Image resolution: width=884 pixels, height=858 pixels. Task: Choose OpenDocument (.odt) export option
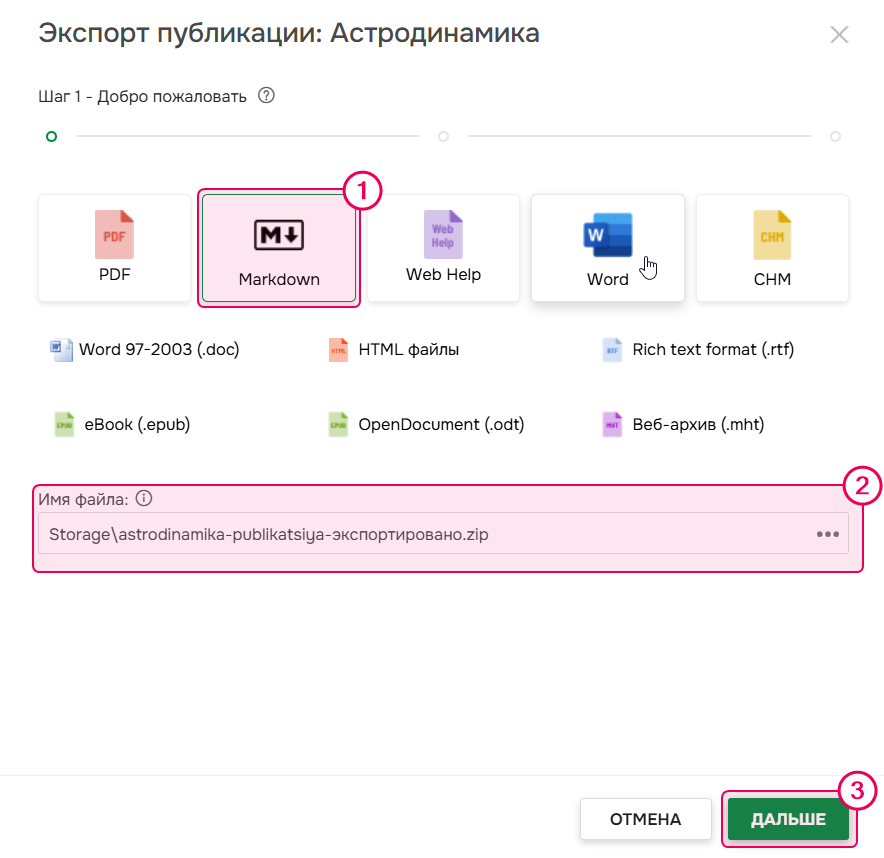pyautogui.click(x=427, y=424)
